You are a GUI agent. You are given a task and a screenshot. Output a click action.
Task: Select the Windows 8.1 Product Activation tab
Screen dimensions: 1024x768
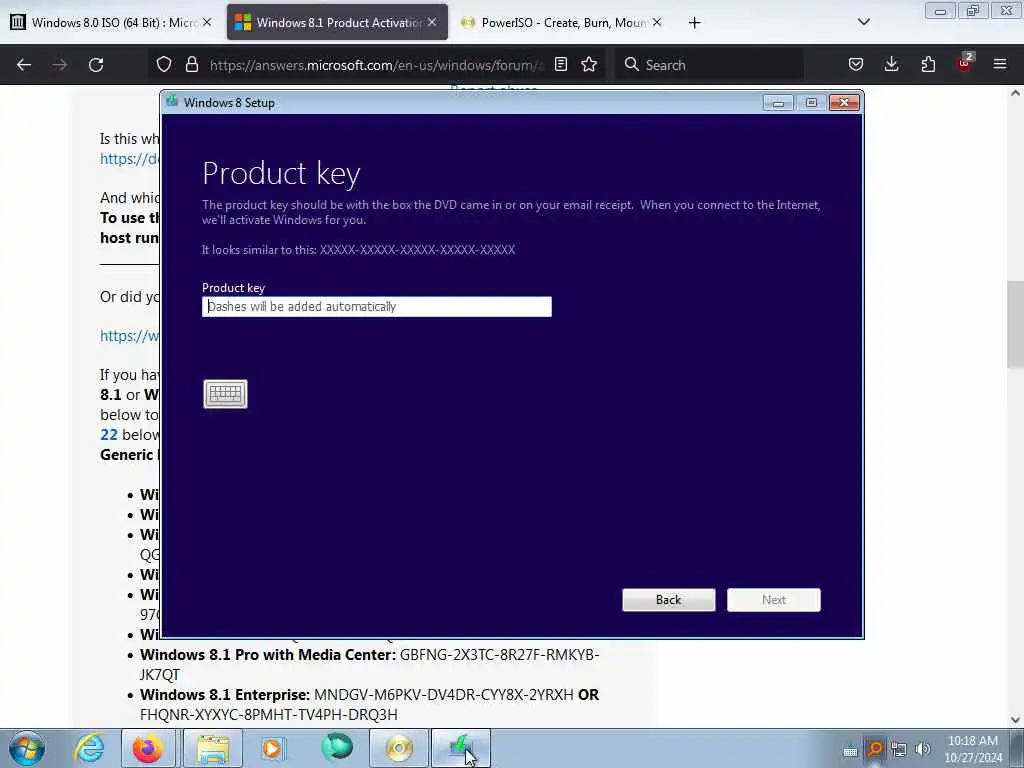[337, 22]
